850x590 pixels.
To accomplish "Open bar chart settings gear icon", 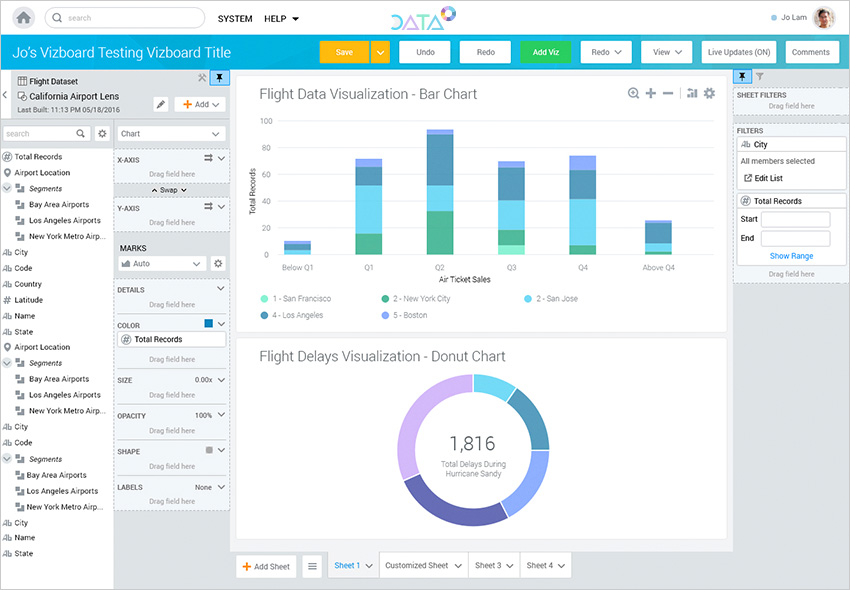I will (x=709, y=93).
